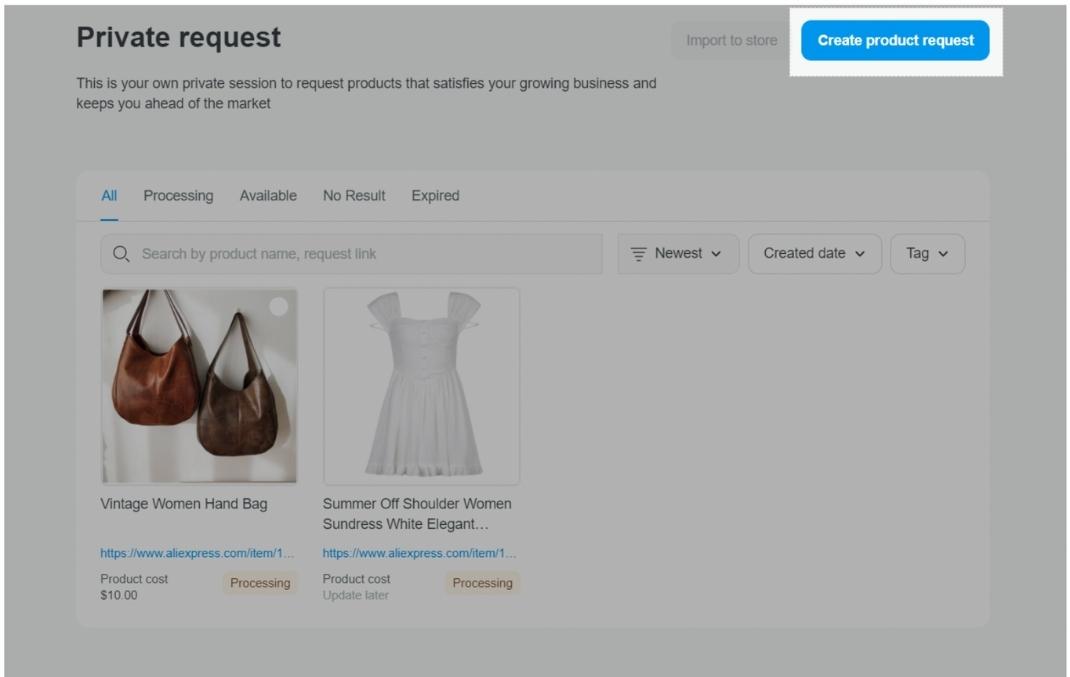Switch to the No Result tab
This screenshot has width=1070, height=677.
tap(351, 195)
